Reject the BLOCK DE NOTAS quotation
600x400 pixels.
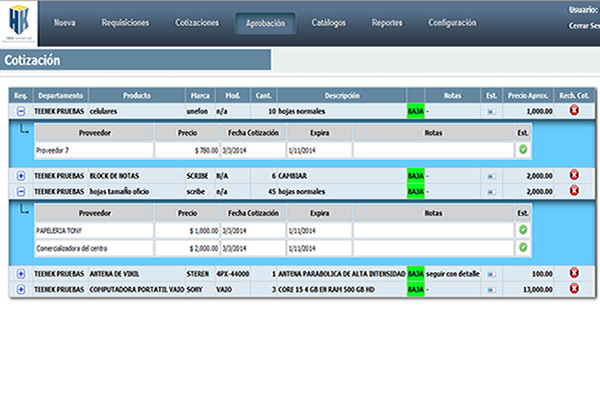(x=574, y=175)
